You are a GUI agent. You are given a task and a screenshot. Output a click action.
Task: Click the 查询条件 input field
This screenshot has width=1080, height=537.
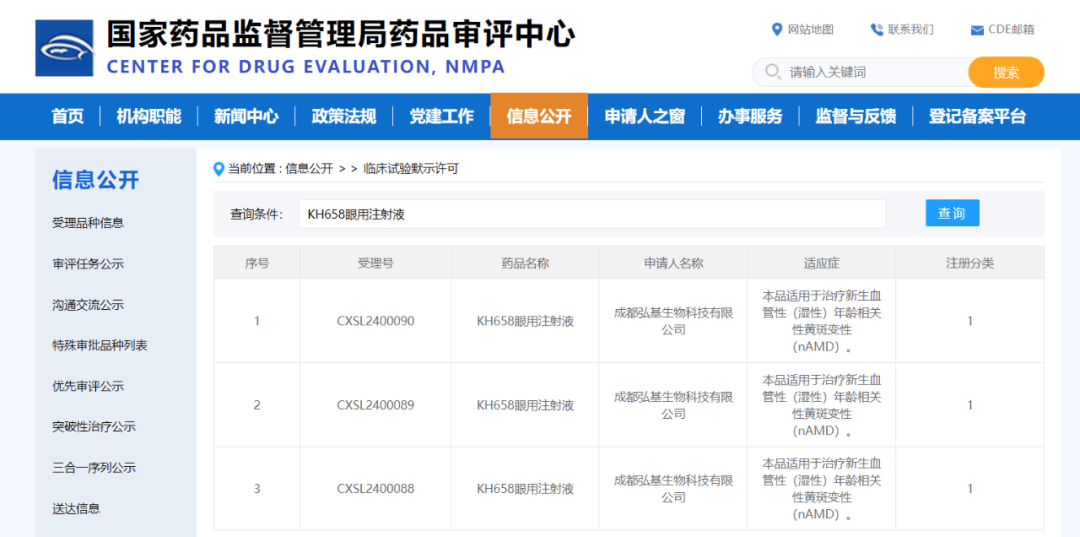coord(592,214)
